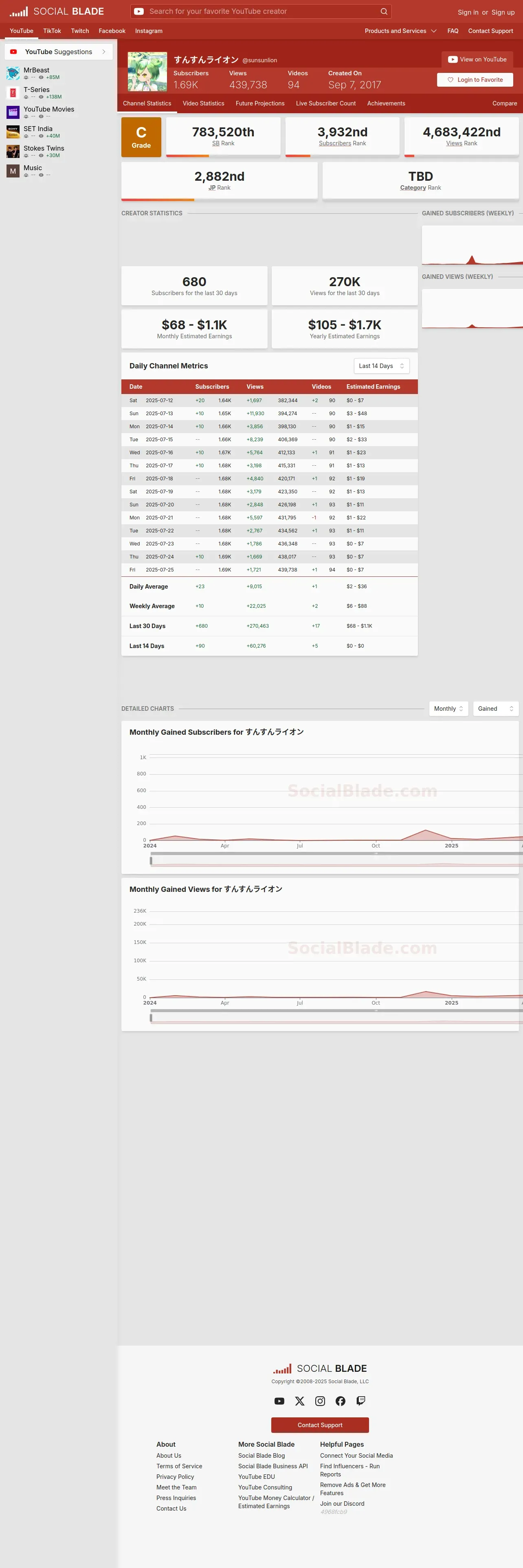Expand the YouTube Suggestions panel
This screenshot has width=523, height=1568.
pyautogui.click(x=58, y=52)
